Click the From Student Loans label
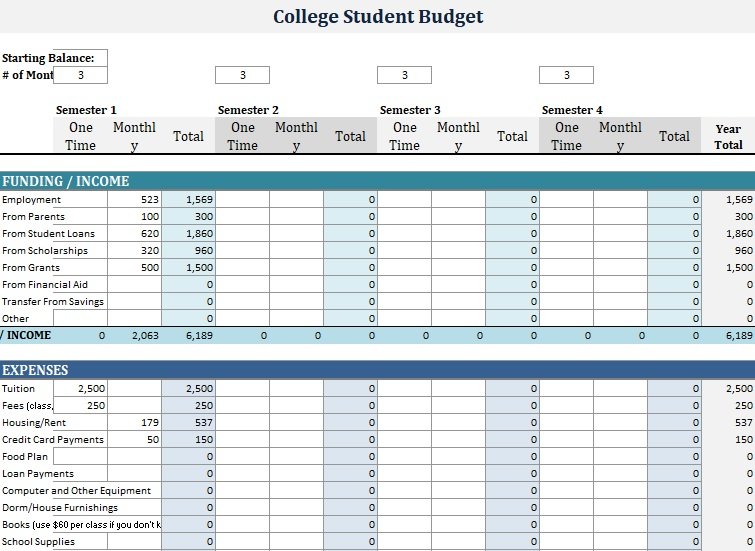755x551 pixels. pos(48,234)
